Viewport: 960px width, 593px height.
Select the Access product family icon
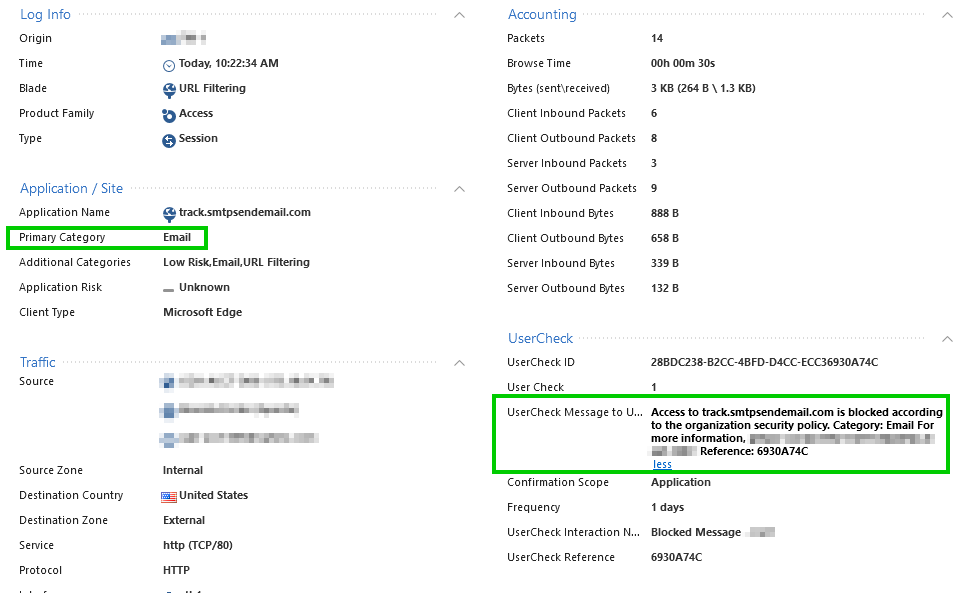click(x=167, y=113)
